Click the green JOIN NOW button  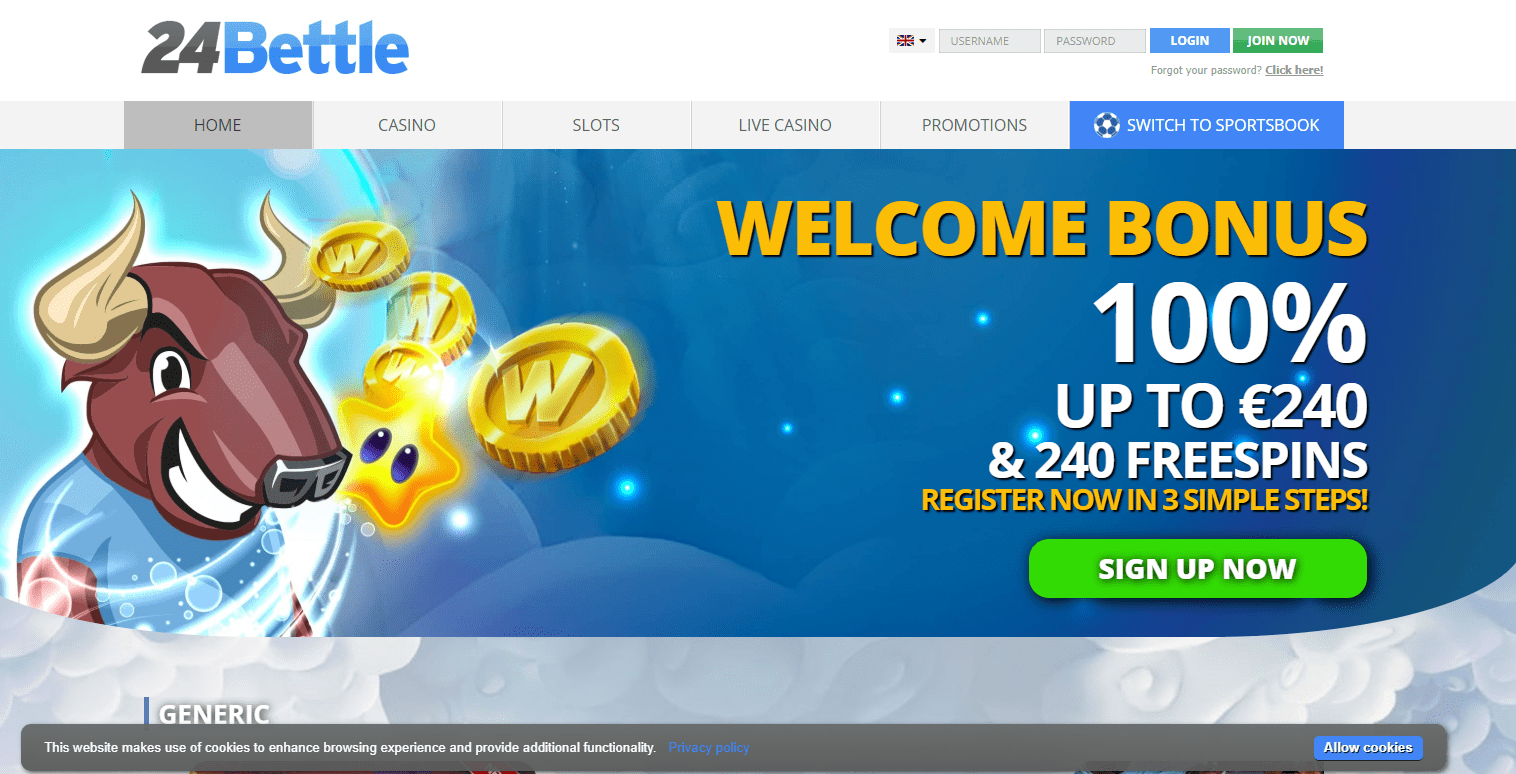(x=1278, y=40)
